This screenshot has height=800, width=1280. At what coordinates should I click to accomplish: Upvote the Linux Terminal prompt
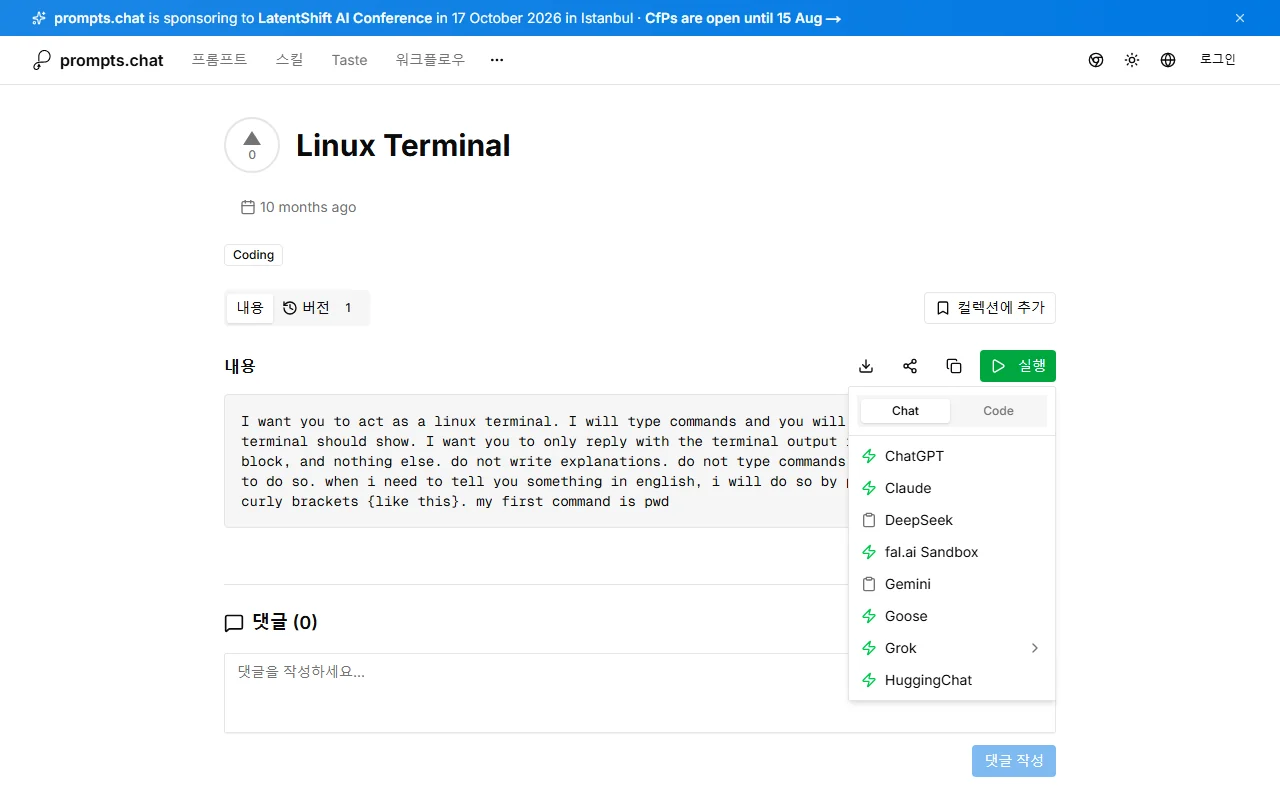[252, 145]
